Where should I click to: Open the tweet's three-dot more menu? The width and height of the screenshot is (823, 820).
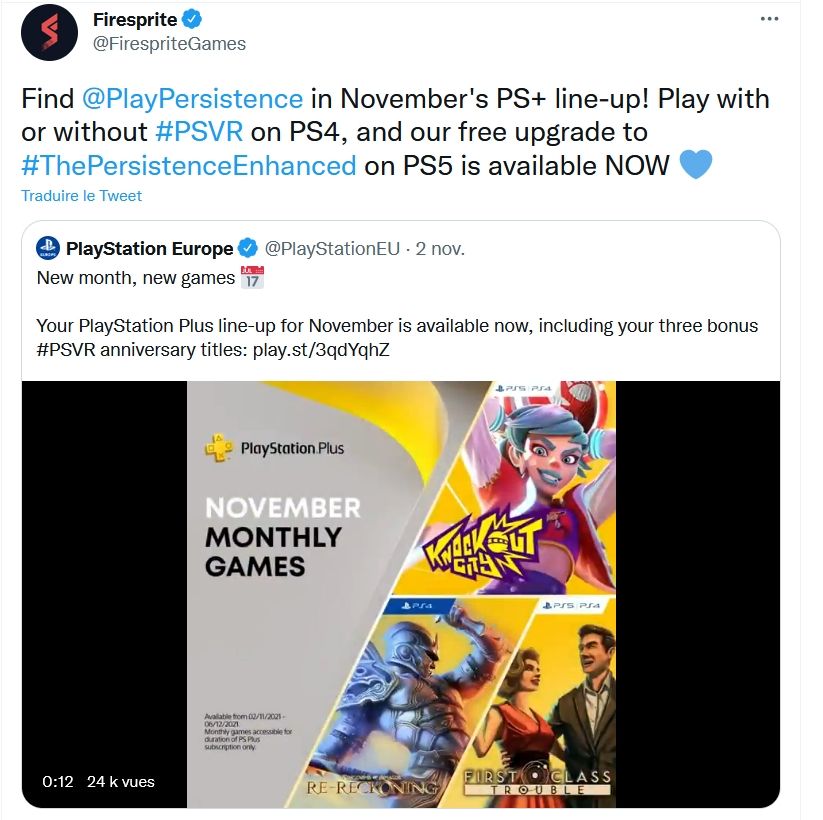pyautogui.click(x=769, y=19)
